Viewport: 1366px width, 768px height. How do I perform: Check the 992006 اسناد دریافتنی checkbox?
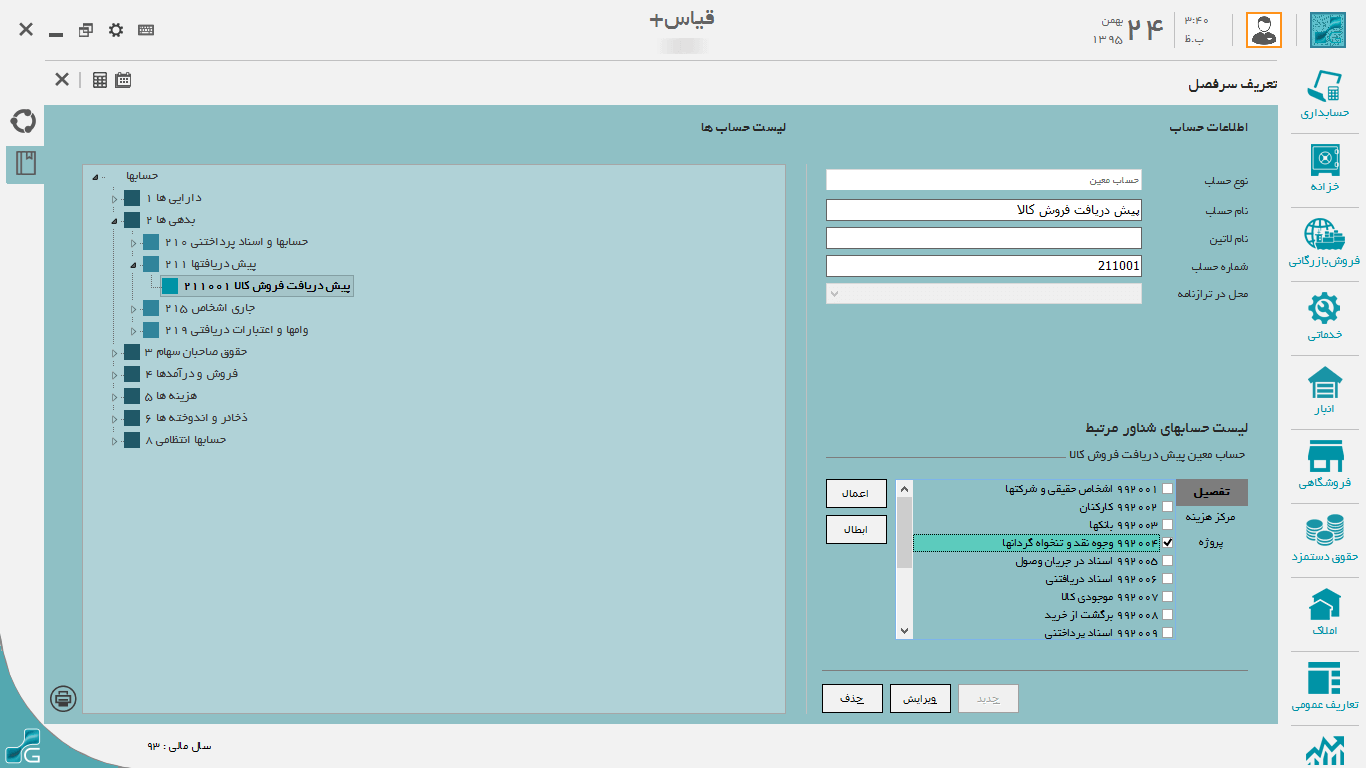[1167, 579]
